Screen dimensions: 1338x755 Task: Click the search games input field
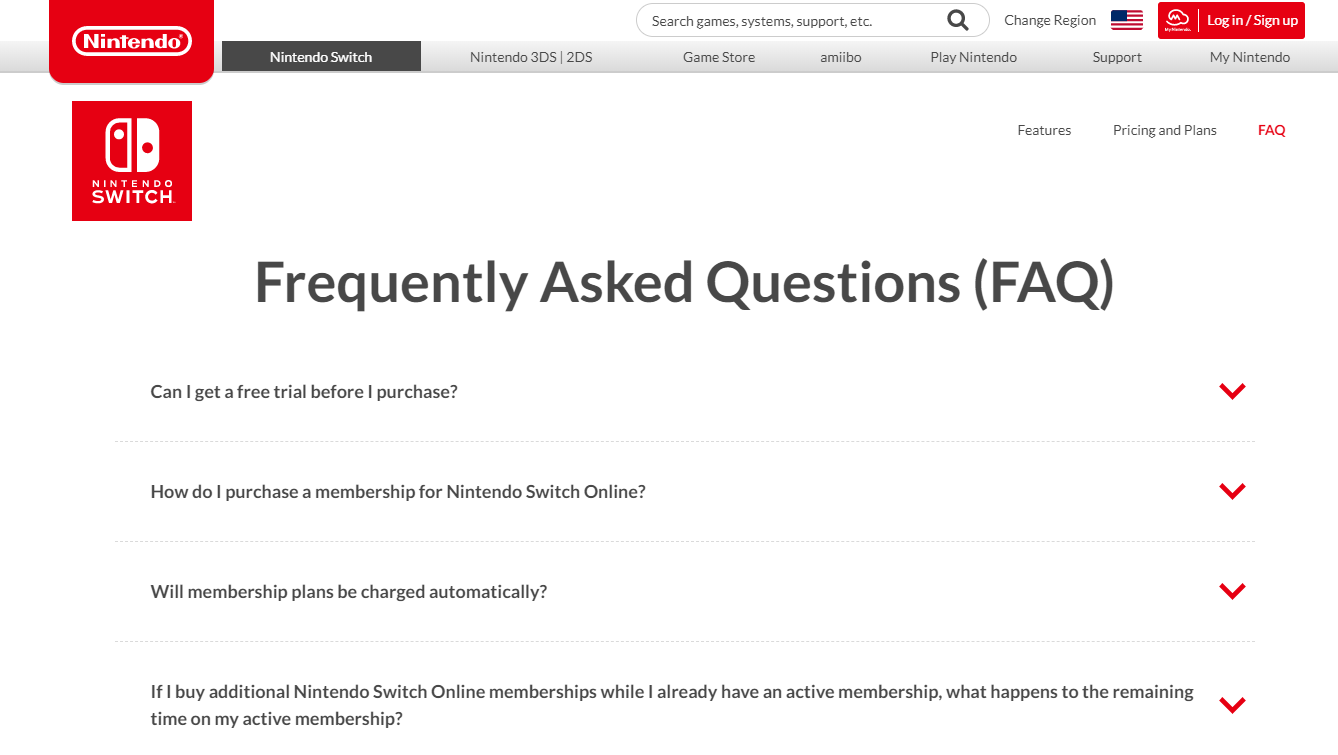(x=790, y=20)
